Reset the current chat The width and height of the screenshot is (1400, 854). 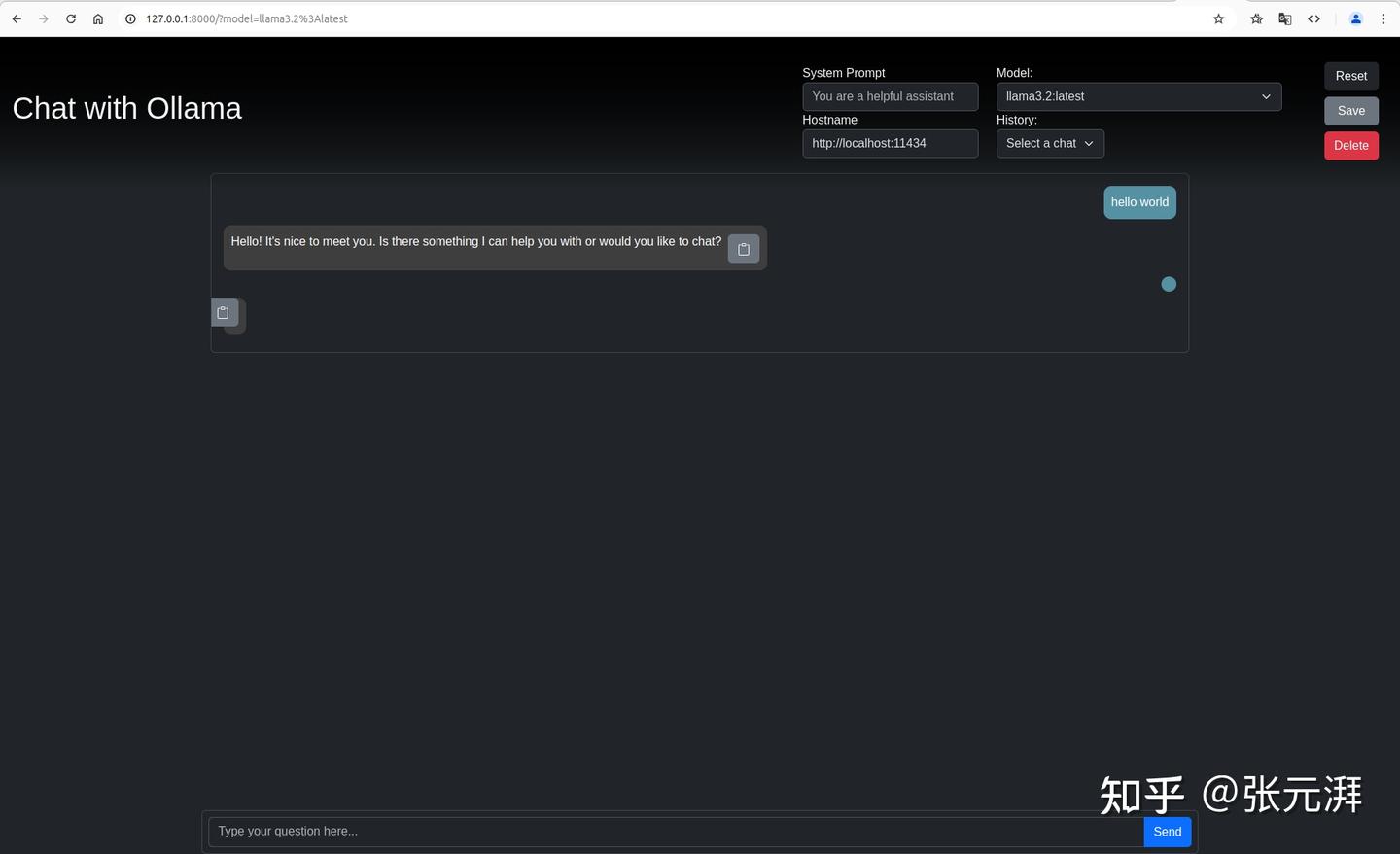click(1350, 75)
